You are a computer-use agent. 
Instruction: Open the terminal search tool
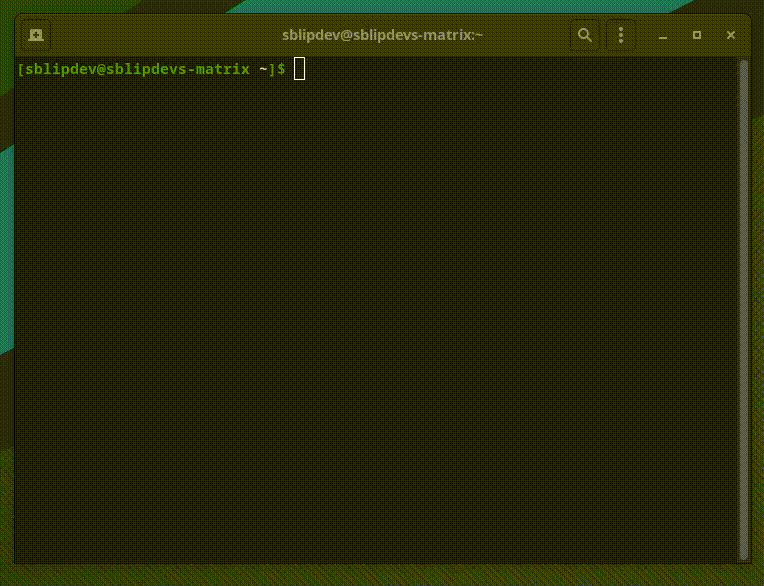(585, 35)
